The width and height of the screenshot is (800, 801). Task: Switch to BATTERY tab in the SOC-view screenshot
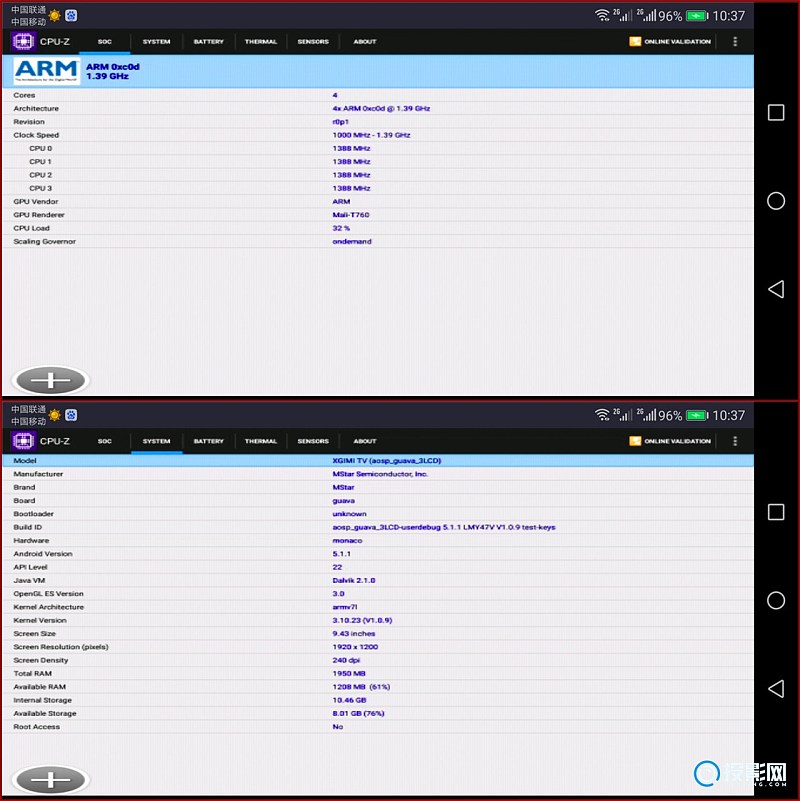[208, 41]
